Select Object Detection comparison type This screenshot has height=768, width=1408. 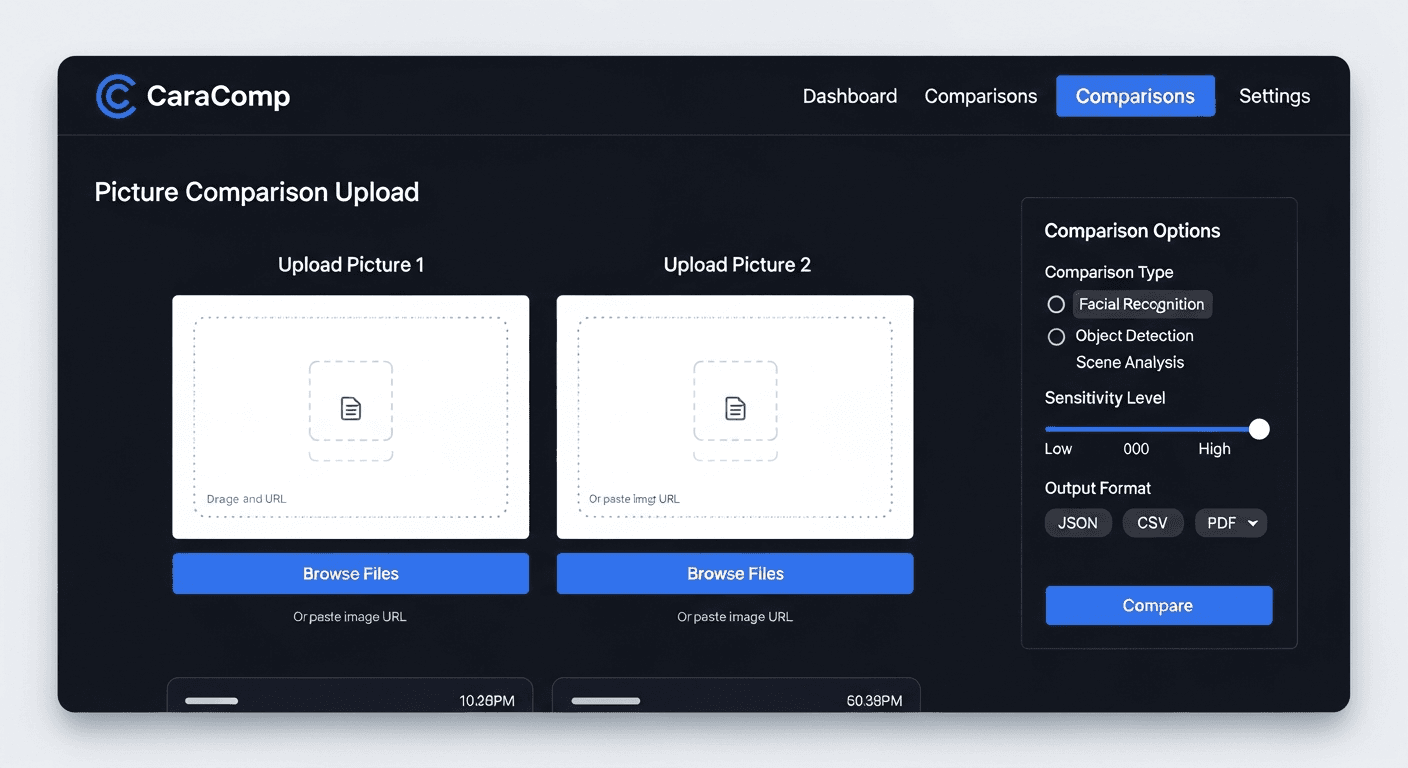pos(1056,336)
